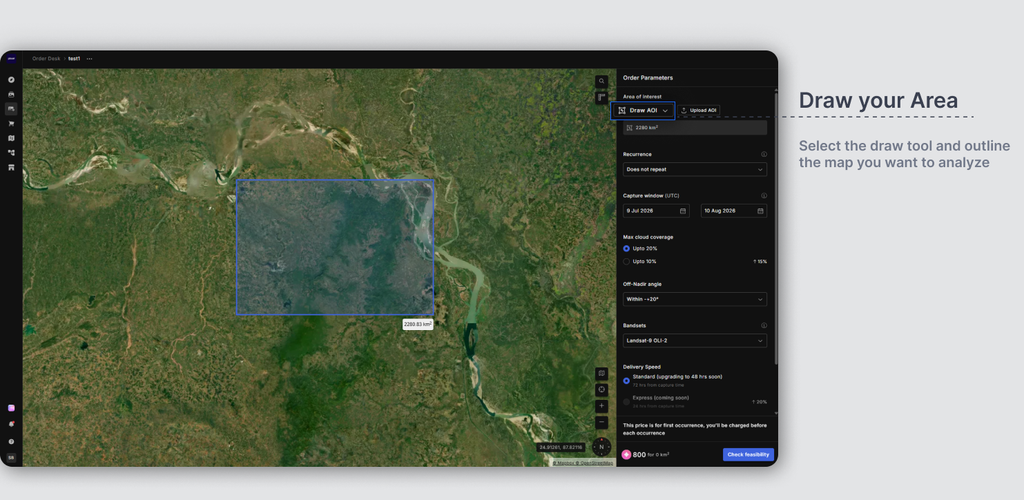The width and height of the screenshot is (1024, 500).
Task: Click the start date field 9 Jul 2026
Action: 656,211
